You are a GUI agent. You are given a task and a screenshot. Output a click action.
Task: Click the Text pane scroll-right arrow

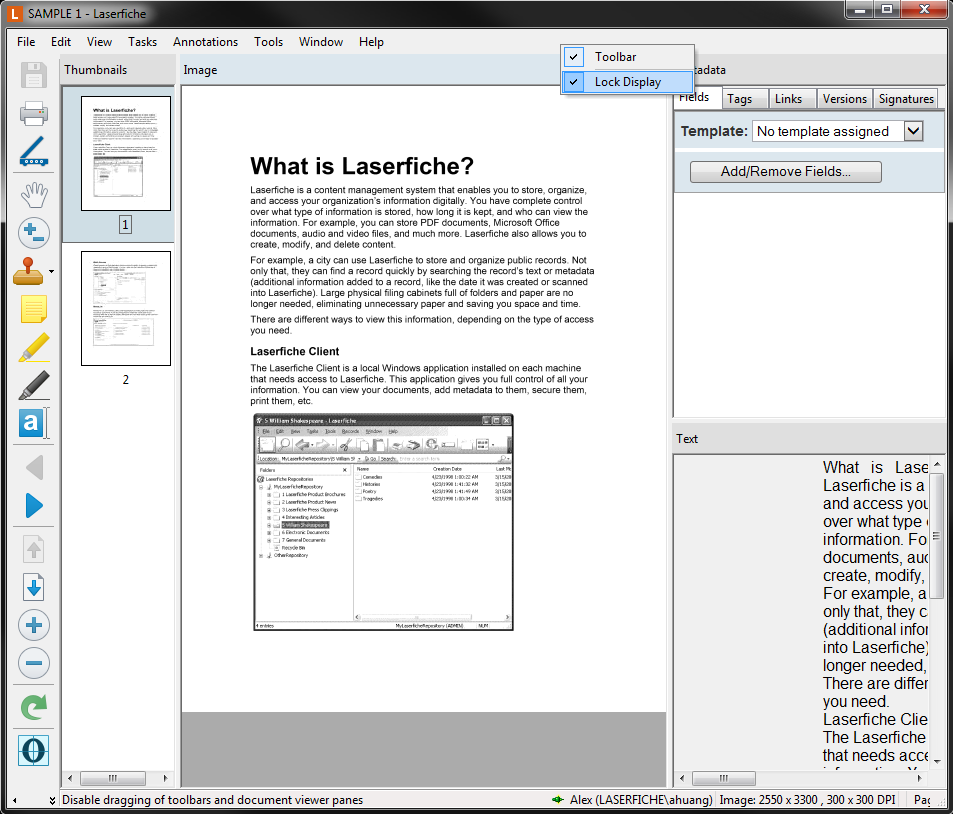(x=920, y=778)
